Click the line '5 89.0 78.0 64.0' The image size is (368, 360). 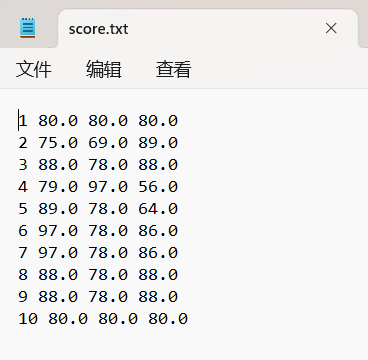[x=98, y=209]
